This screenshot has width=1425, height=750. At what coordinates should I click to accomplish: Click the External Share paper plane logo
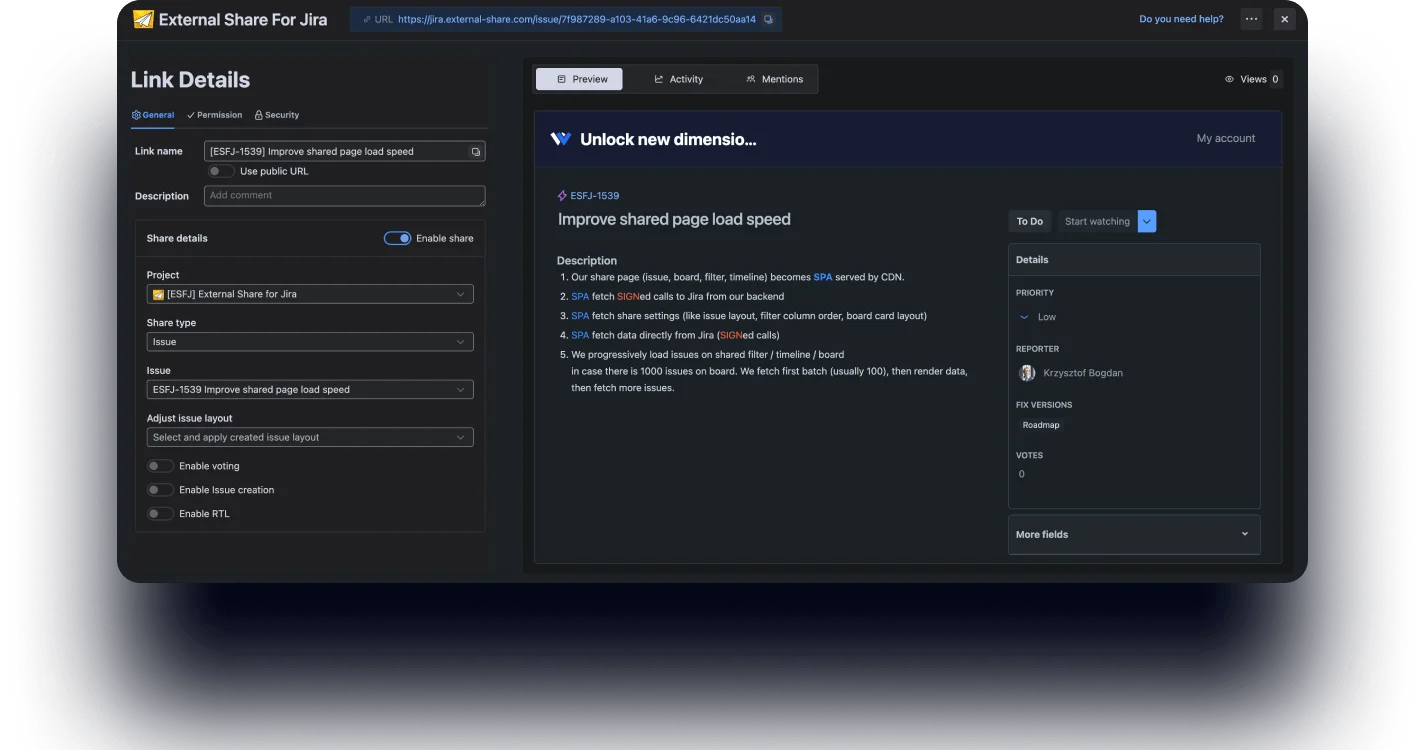(143, 19)
